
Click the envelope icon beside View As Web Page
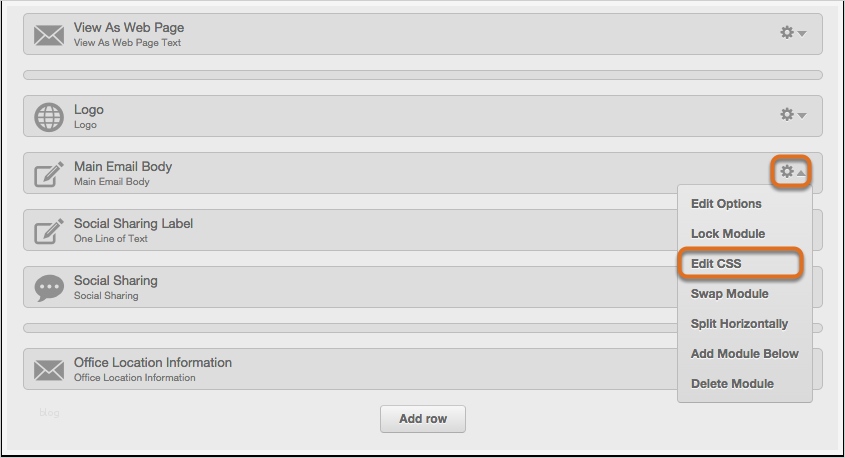(x=49, y=35)
